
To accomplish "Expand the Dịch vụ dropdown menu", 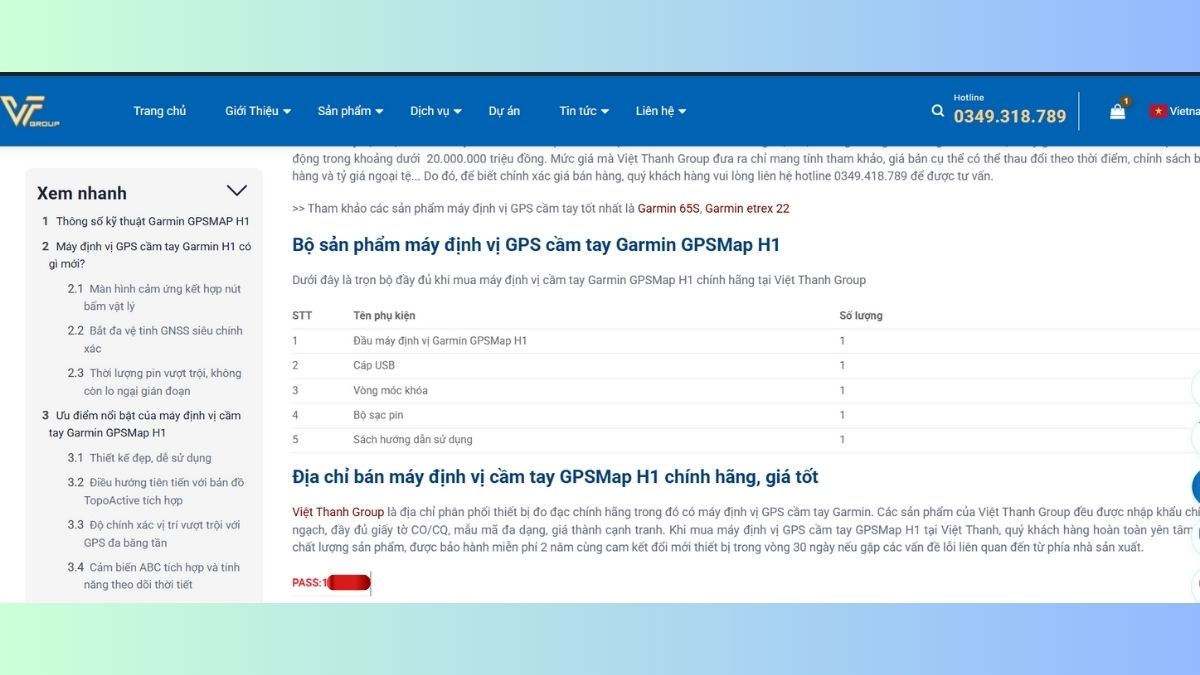I will [436, 111].
